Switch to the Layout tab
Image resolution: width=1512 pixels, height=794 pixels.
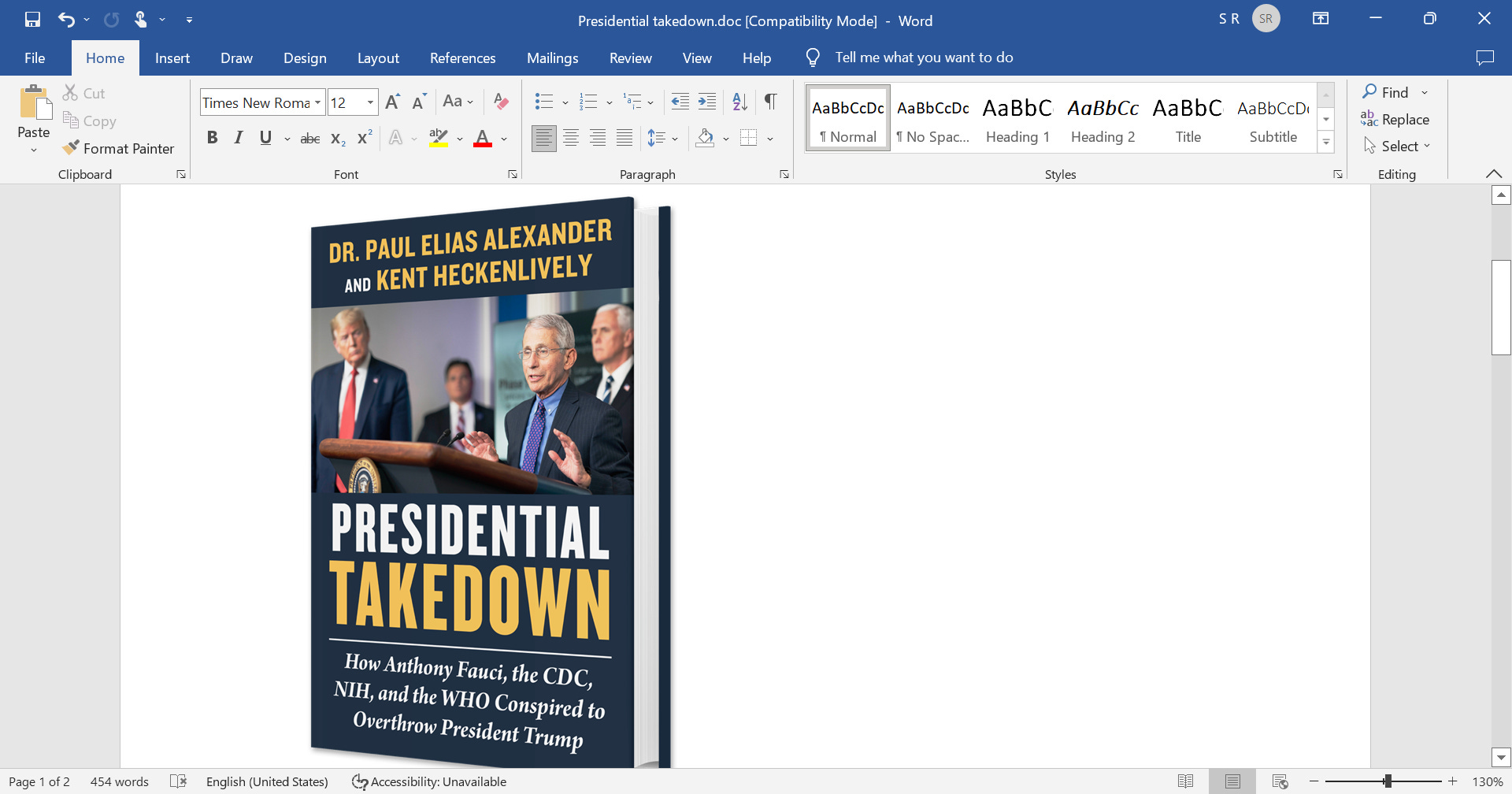coord(378,58)
